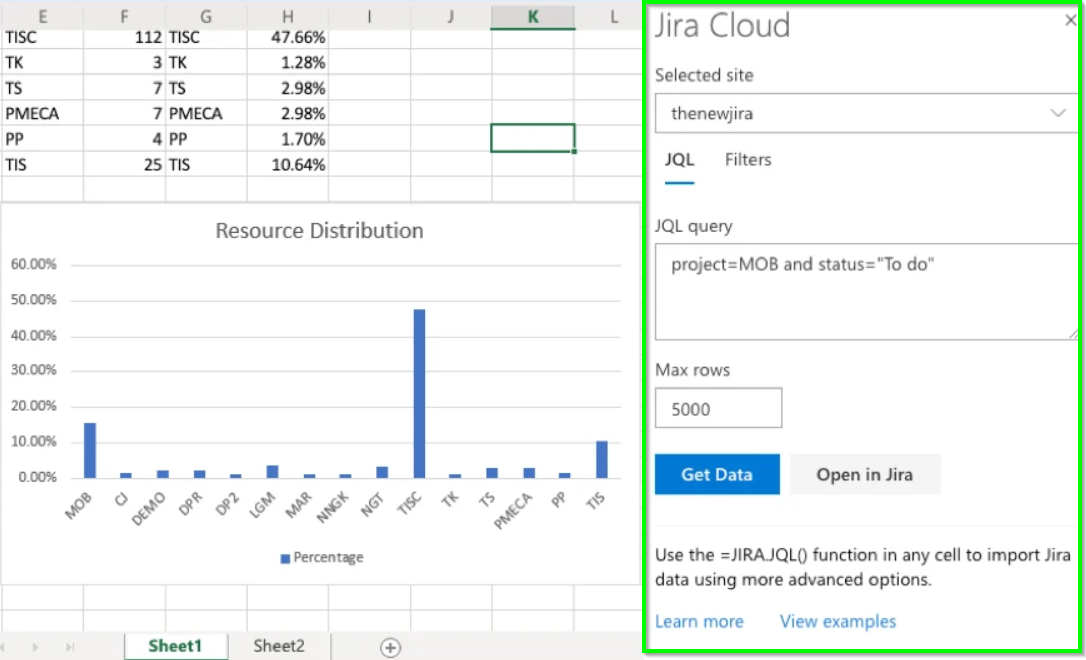This screenshot has width=1086, height=660.
Task: Switch to the JQL tab
Action: coord(679,160)
